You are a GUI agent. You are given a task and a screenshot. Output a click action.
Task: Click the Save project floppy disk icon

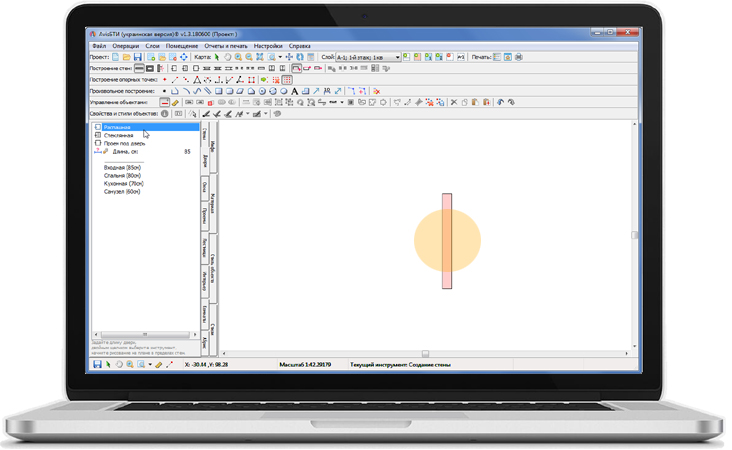click(x=138, y=57)
